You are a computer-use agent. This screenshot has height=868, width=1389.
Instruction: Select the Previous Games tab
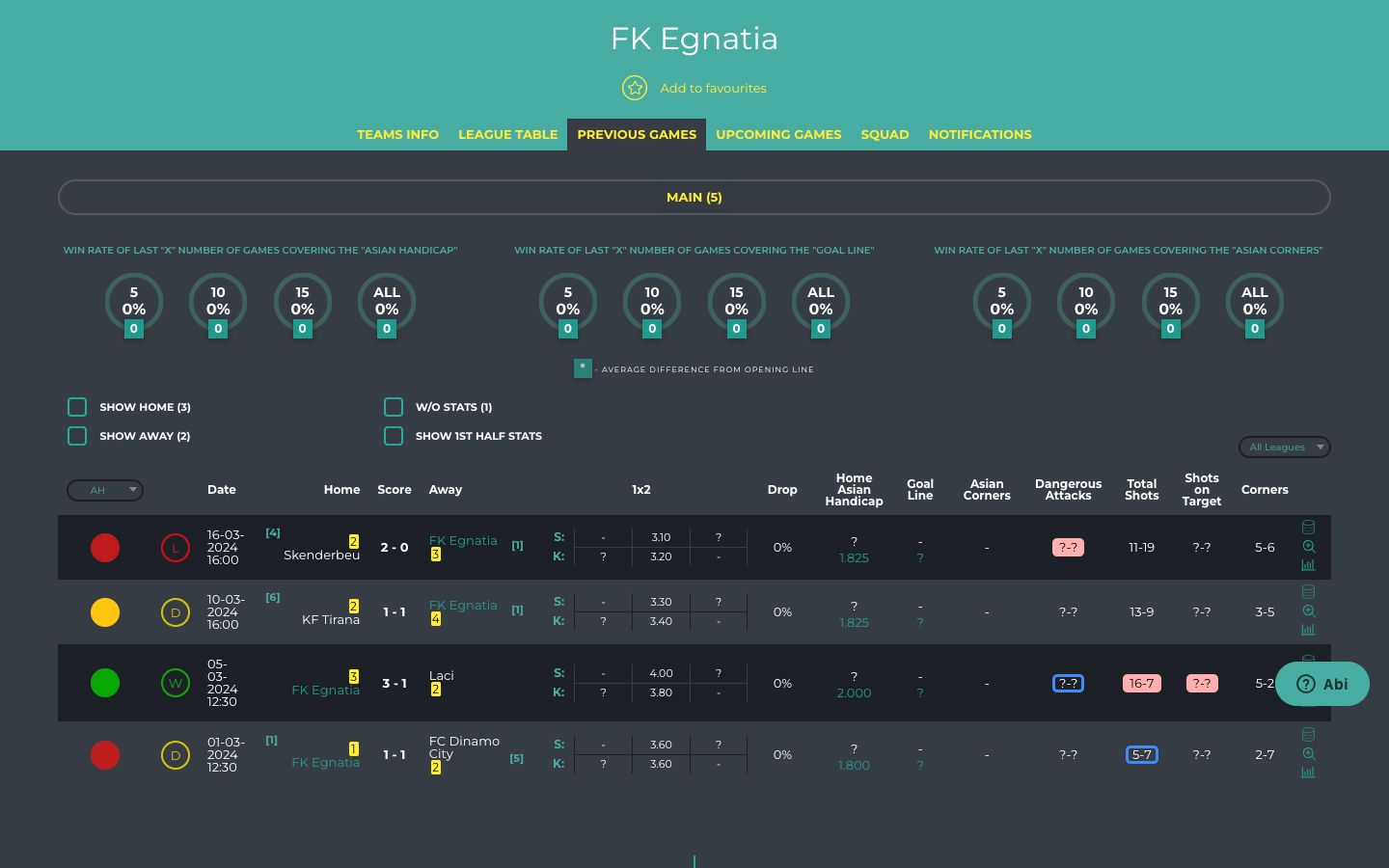pyautogui.click(x=637, y=134)
